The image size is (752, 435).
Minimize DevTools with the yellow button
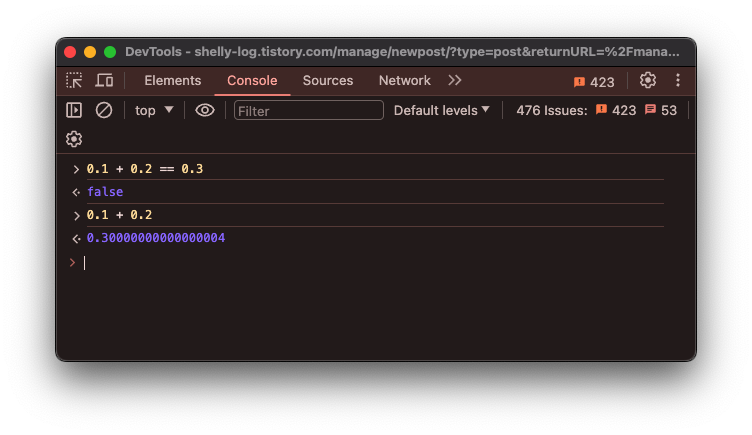90,52
